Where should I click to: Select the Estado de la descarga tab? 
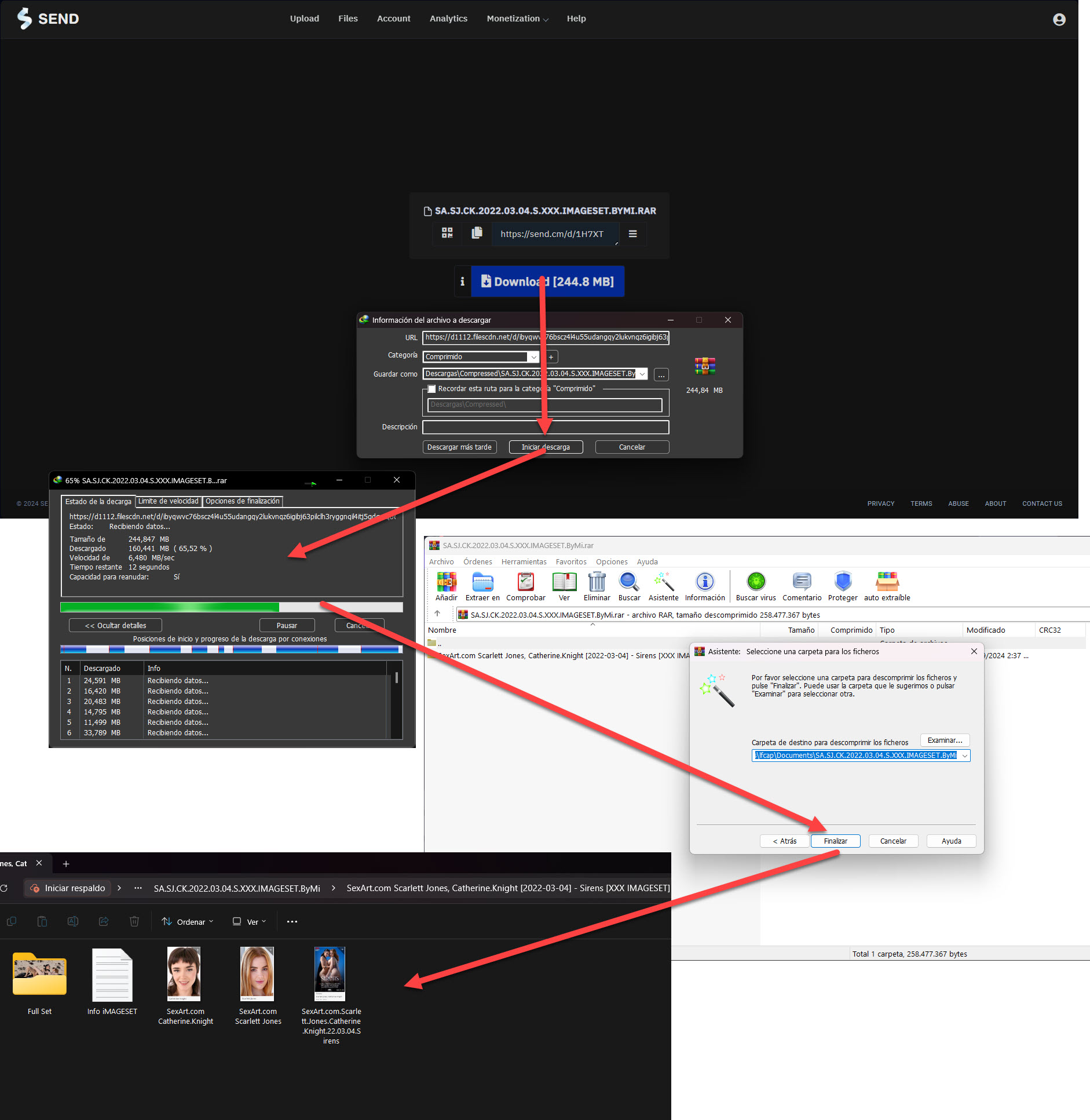coord(98,501)
